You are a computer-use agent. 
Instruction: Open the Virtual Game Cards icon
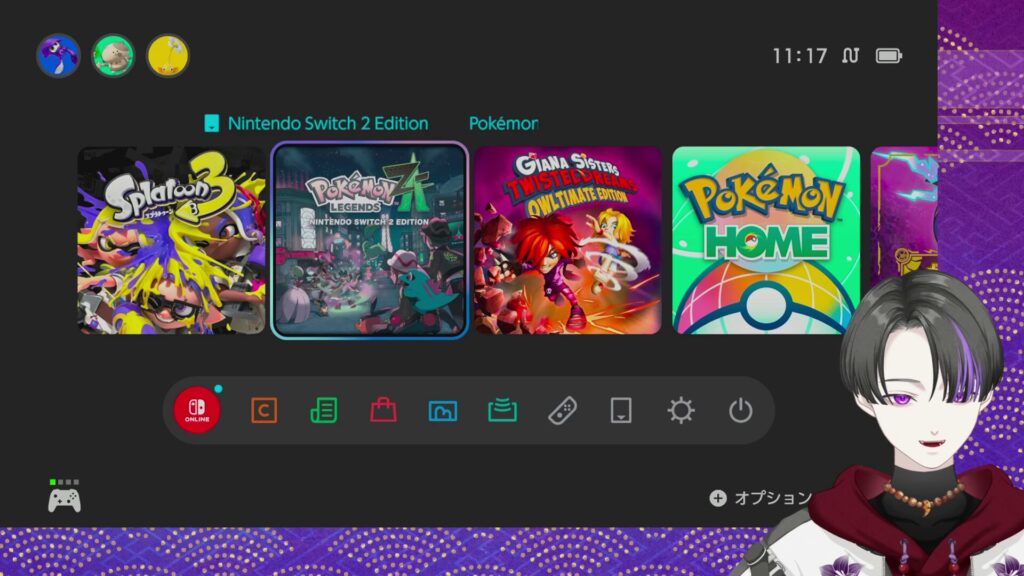click(x=621, y=410)
